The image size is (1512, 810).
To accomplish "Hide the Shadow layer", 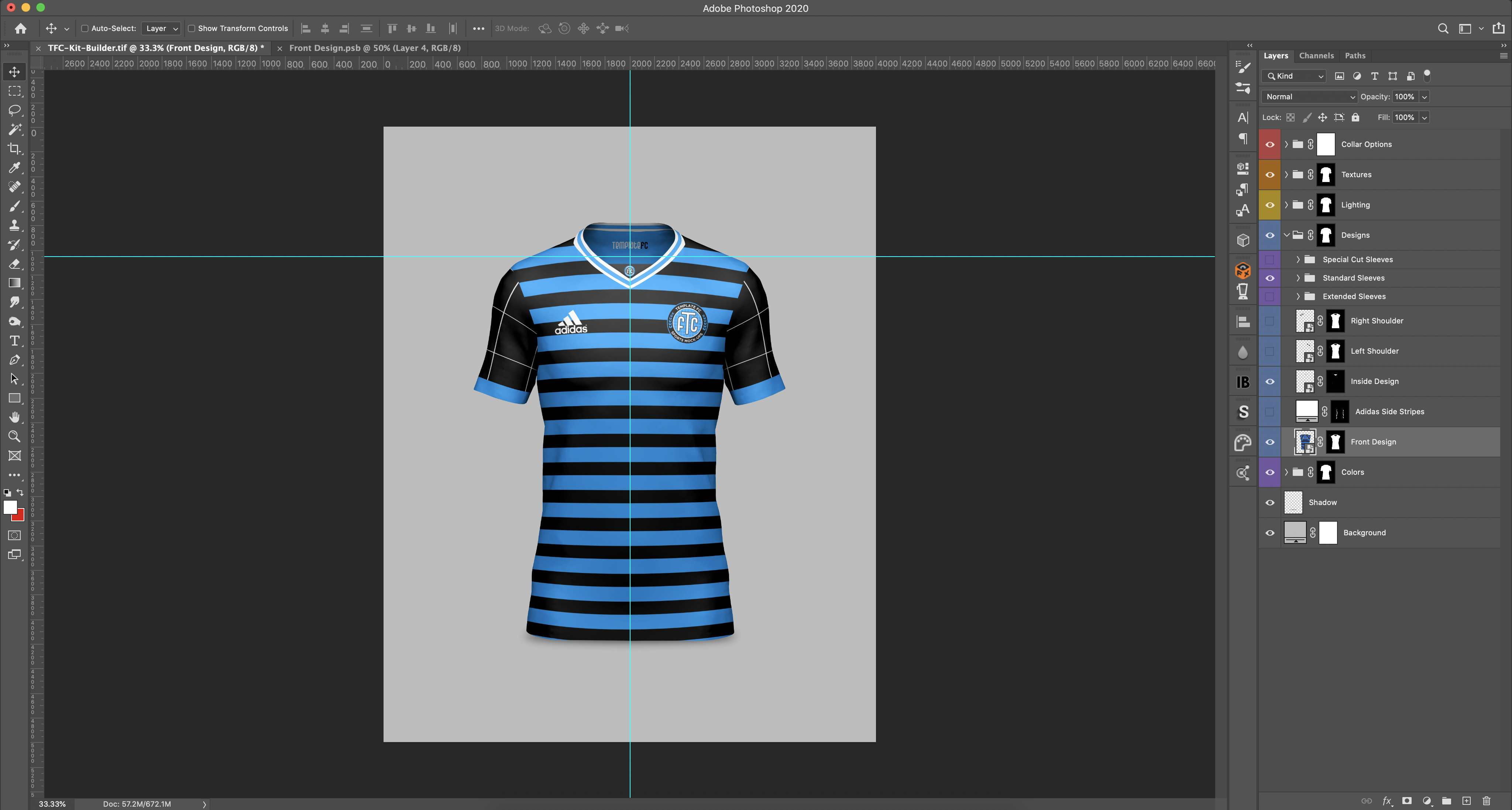I will click(x=1269, y=502).
